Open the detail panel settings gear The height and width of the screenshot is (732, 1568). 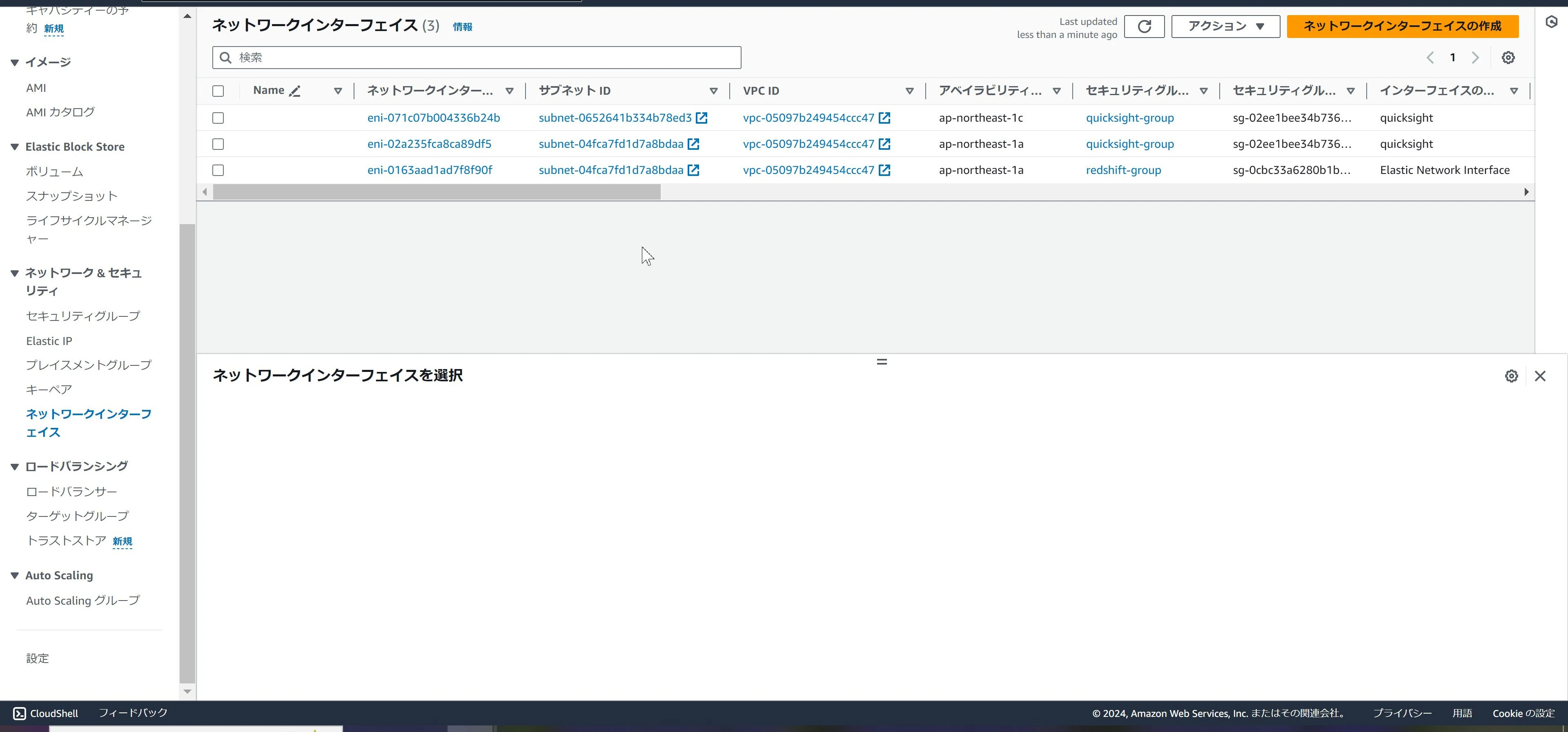tap(1511, 376)
